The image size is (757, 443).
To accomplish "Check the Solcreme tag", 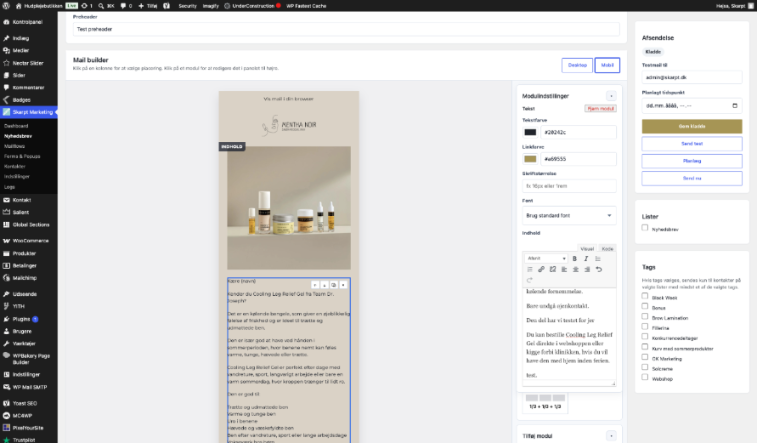I will coord(645,367).
